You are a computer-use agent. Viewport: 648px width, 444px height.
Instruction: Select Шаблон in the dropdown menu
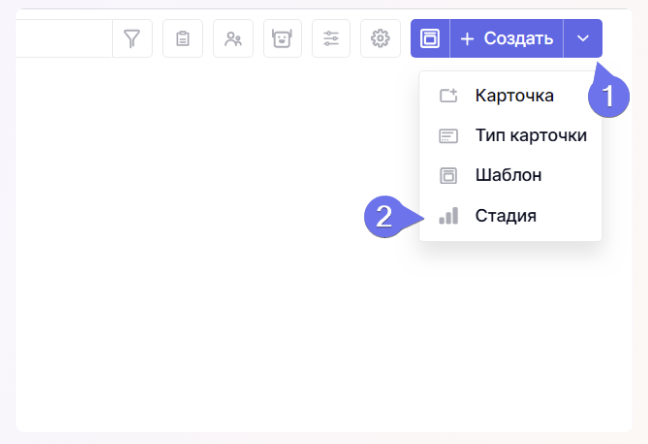pyautogui.click(x=510, y=175)
